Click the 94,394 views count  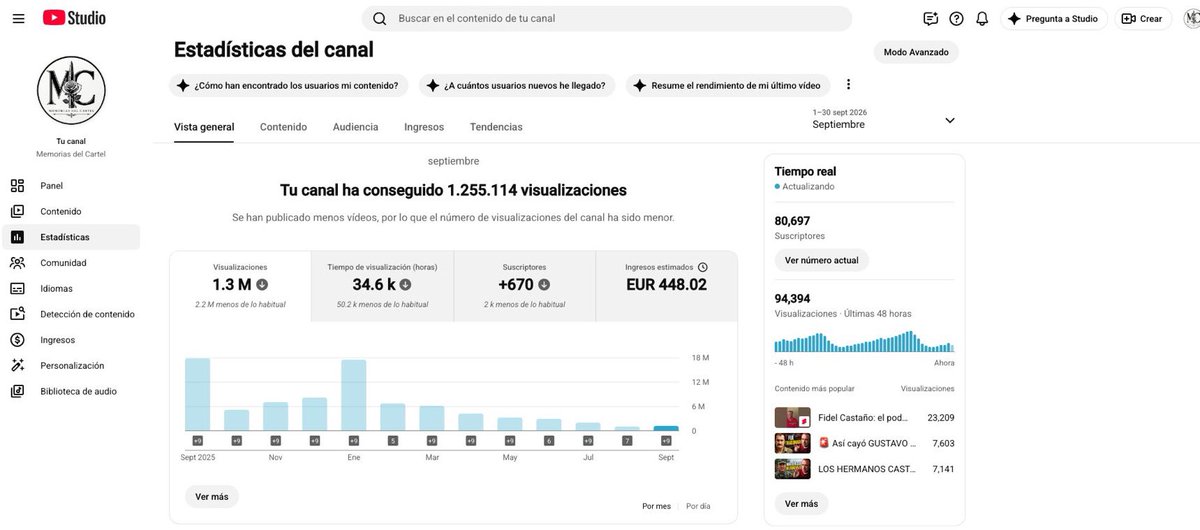pyautogui.click(x=793, y=298)
